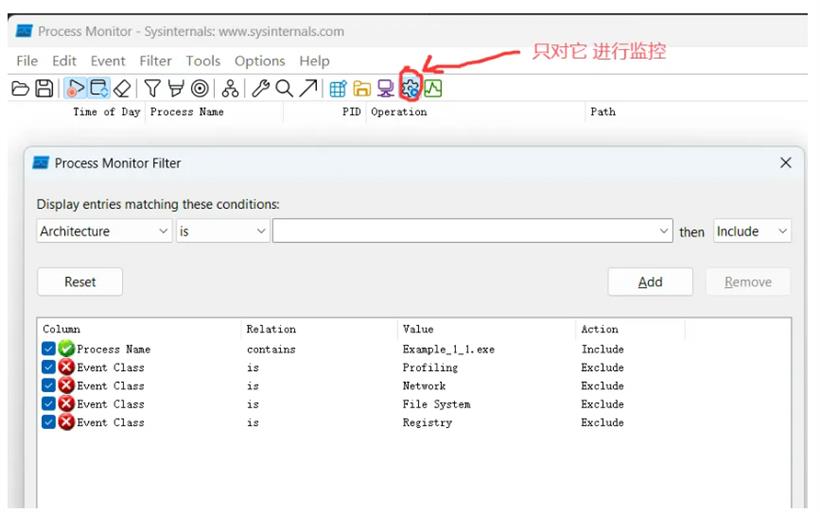Toggle the Autoscroll toolbar icon
Viewport: 820px width, 512px height.
99,88
